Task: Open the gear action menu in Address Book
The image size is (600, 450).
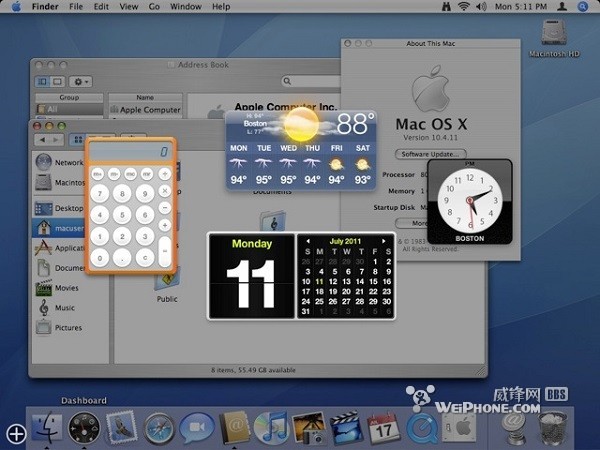Action: [80, 82]
